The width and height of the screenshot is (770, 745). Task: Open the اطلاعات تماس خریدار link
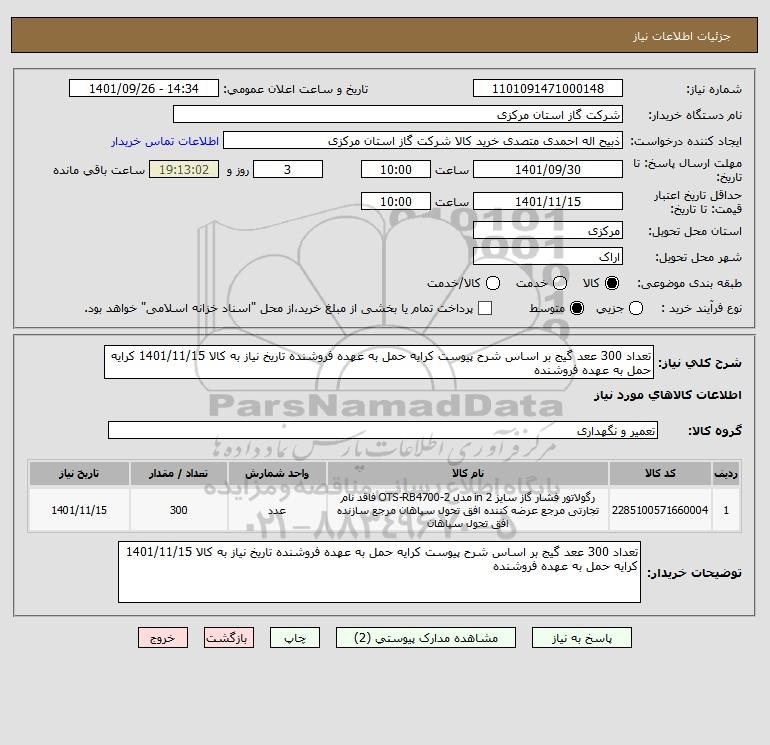[165, 141]
